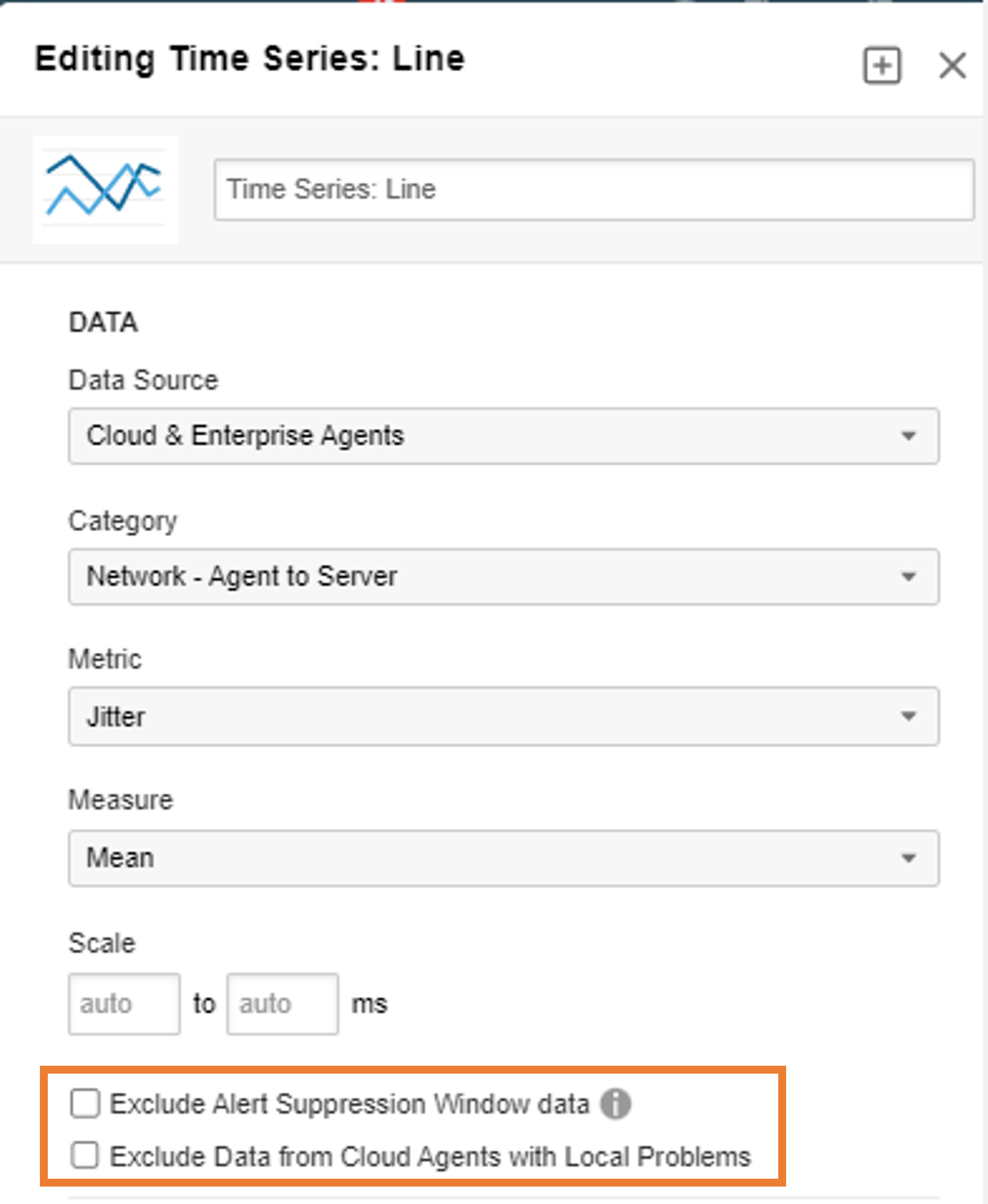988x1204 pixels.
Task: Click the widget title field Time Series: Line
Action: 594,189
